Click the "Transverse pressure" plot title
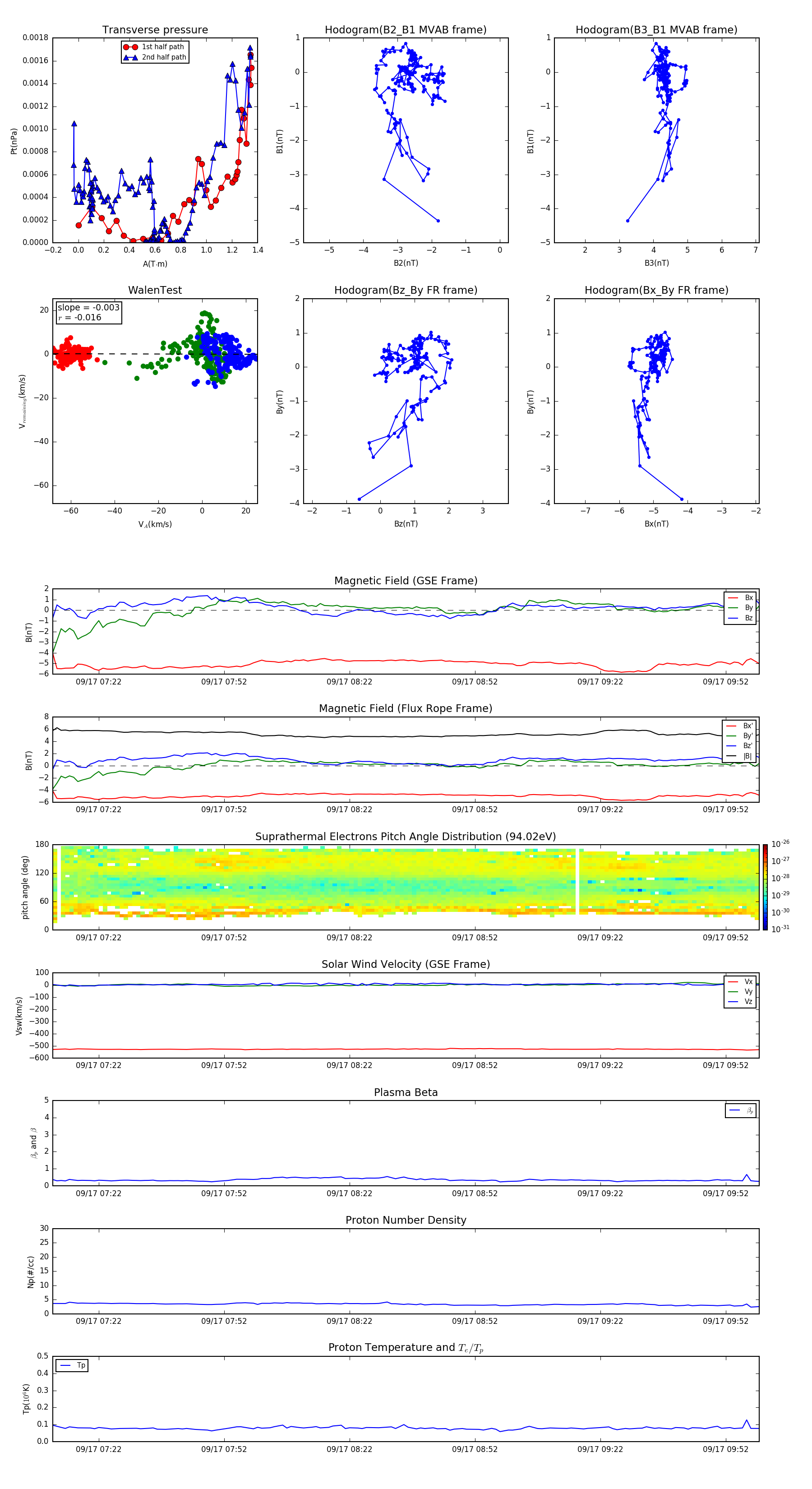 click(155, 30)
